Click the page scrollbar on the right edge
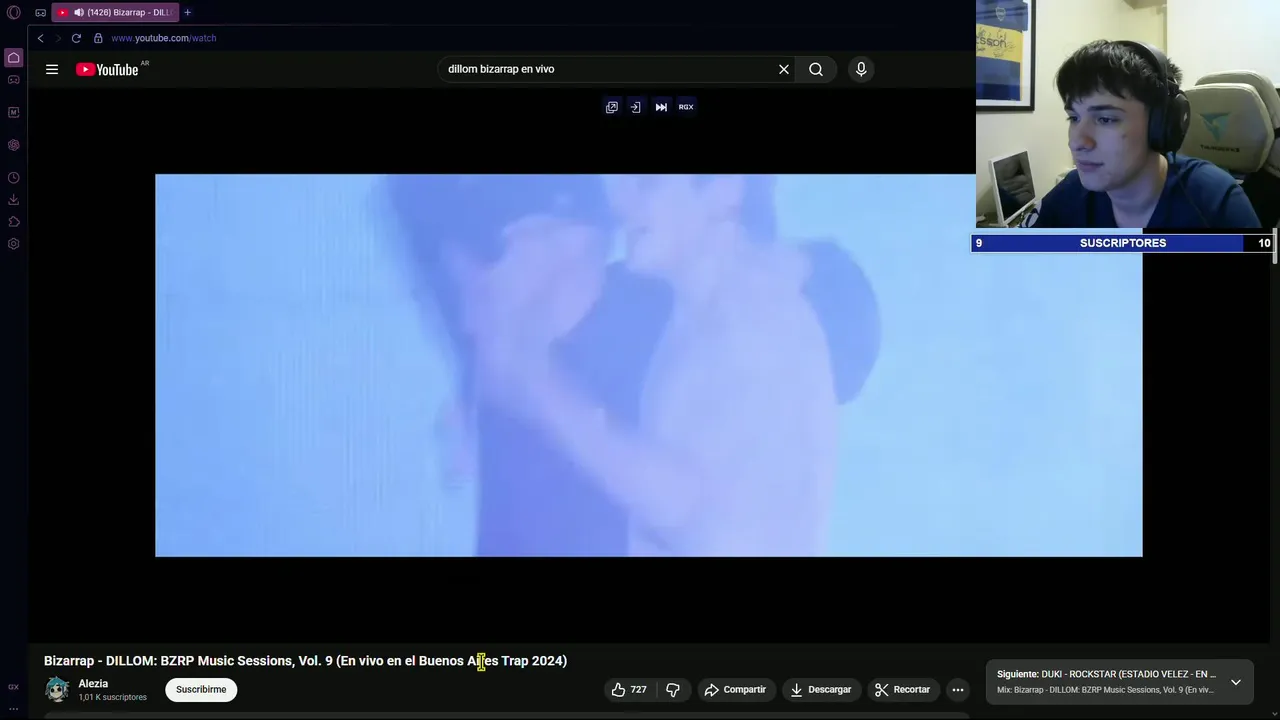Viewport: 1280px width, 720px height. click(x=1275, y=245)
